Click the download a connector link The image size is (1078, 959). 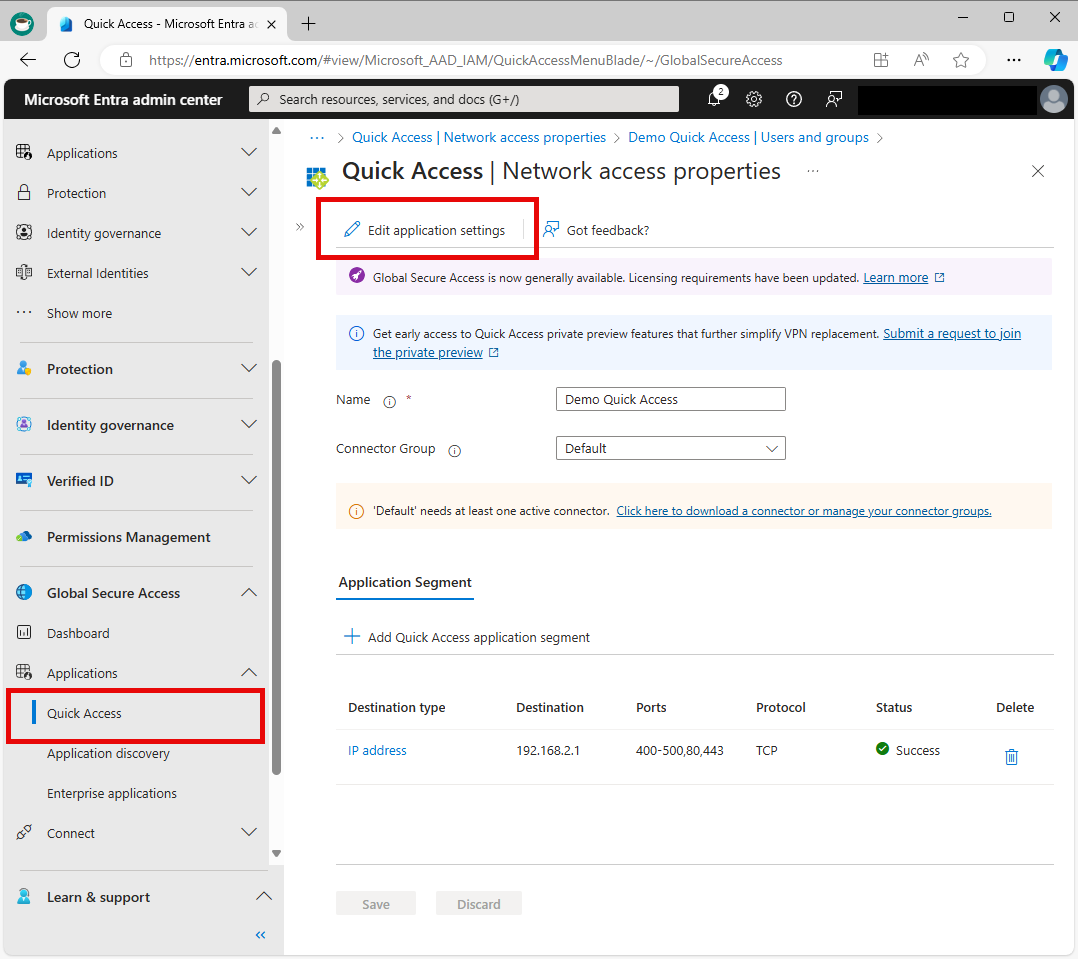[804, 511]
